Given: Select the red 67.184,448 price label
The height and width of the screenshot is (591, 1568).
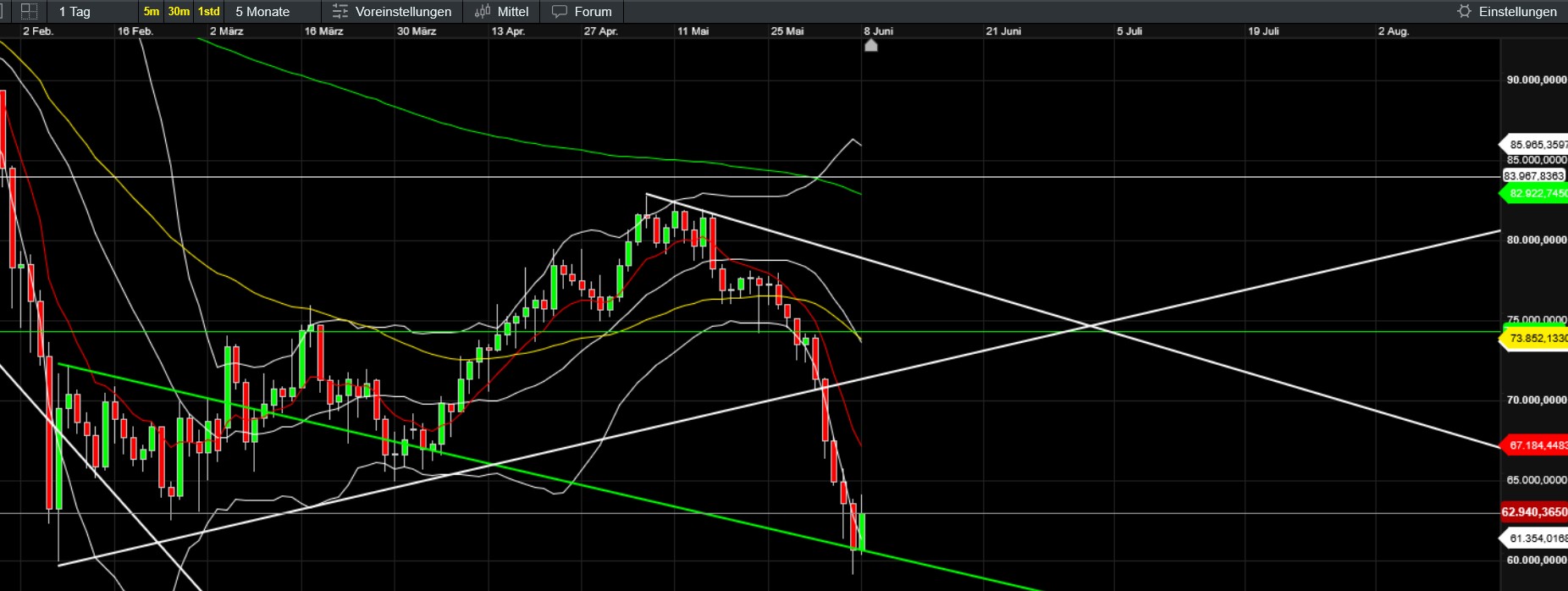Looking at the screenshot, I should coord(1534,445).
